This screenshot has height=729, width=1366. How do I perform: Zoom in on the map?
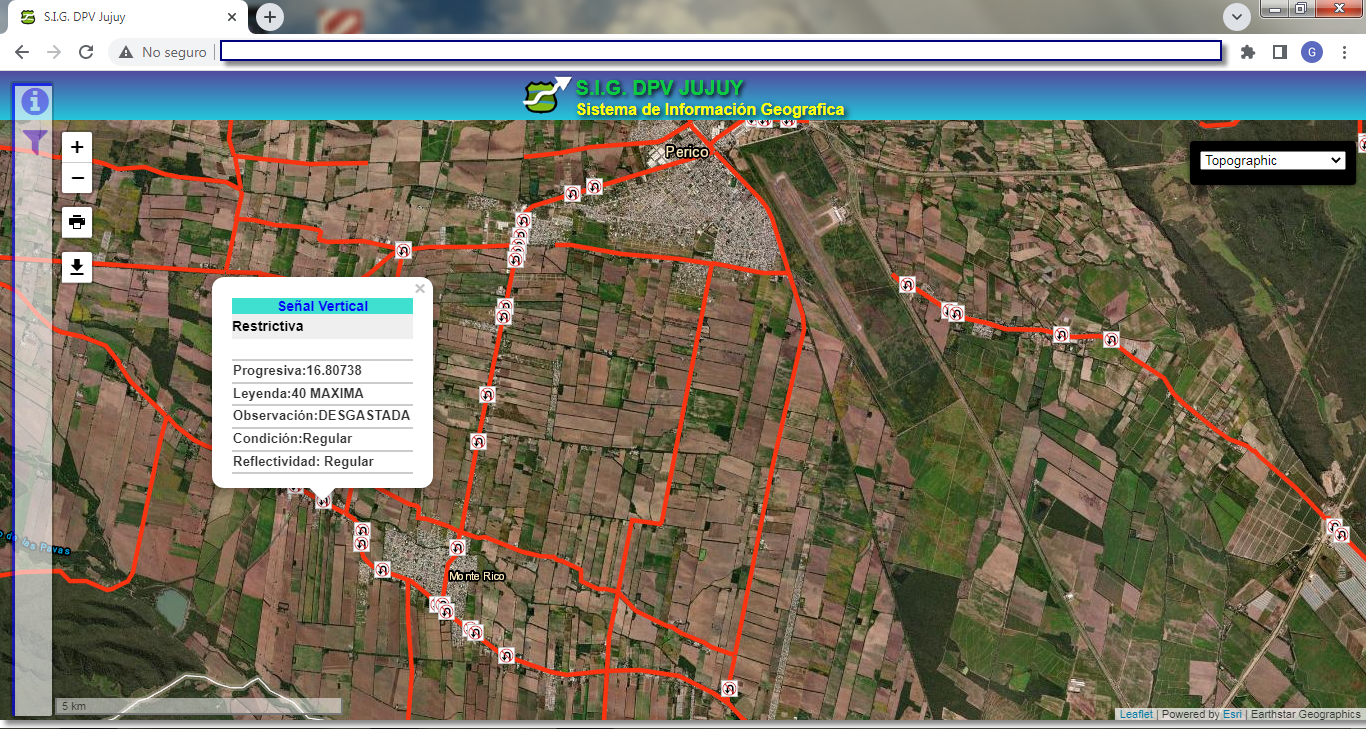click(x=77, y=147)
